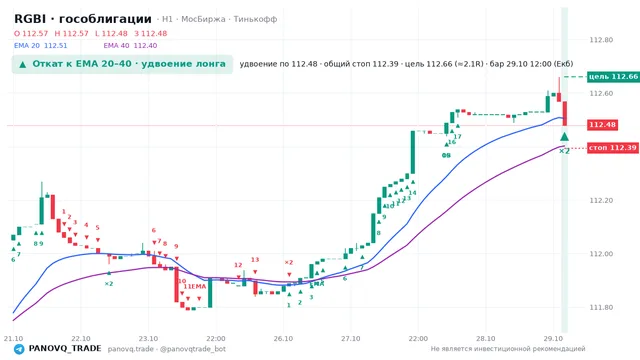This screenshot has height=360, width=640.
Task: Click the 'EMA 40 112.40' legend entry
Action: click(130, 45)
